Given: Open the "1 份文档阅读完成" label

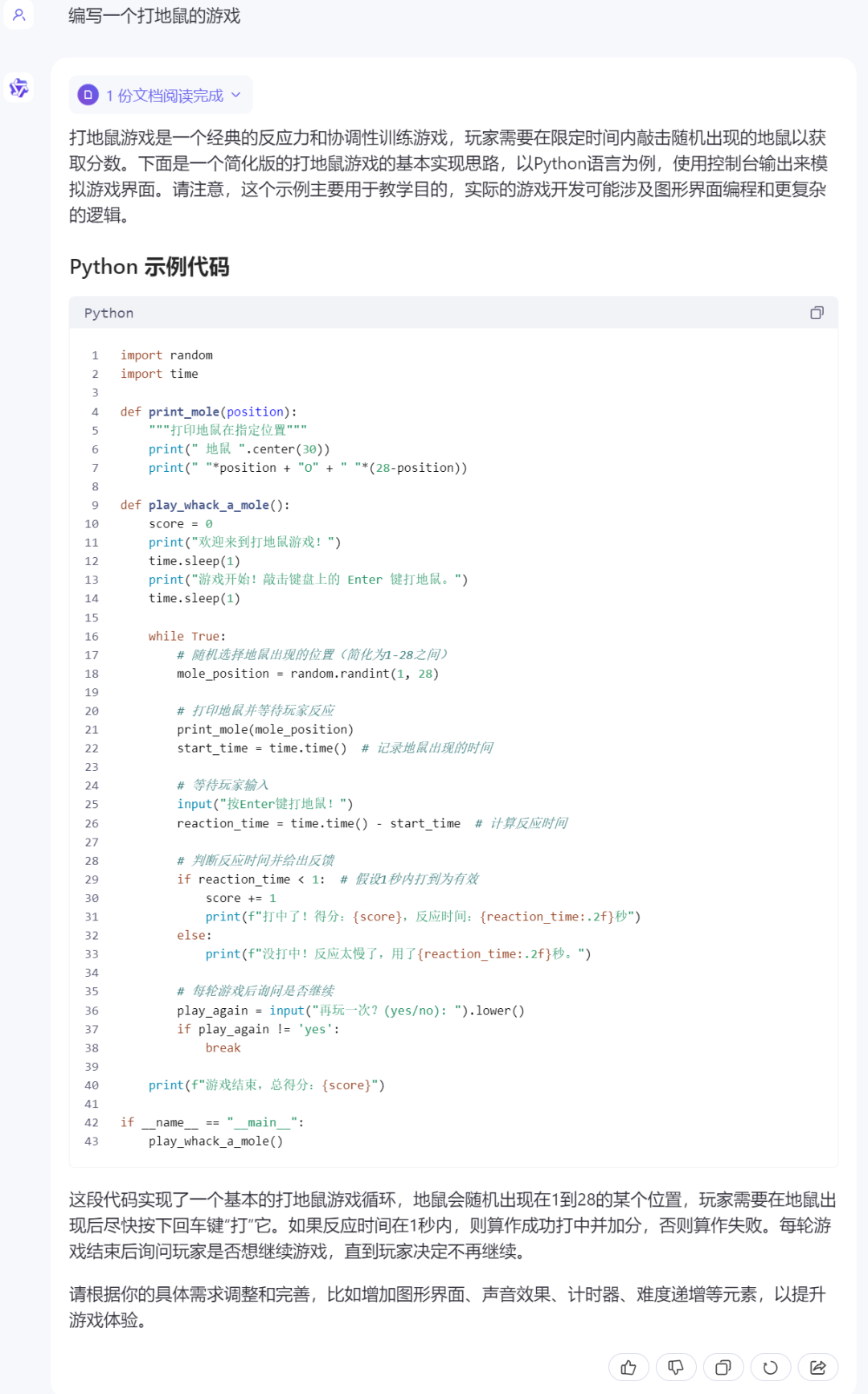Looking at the screenshot, I should 164,96.
